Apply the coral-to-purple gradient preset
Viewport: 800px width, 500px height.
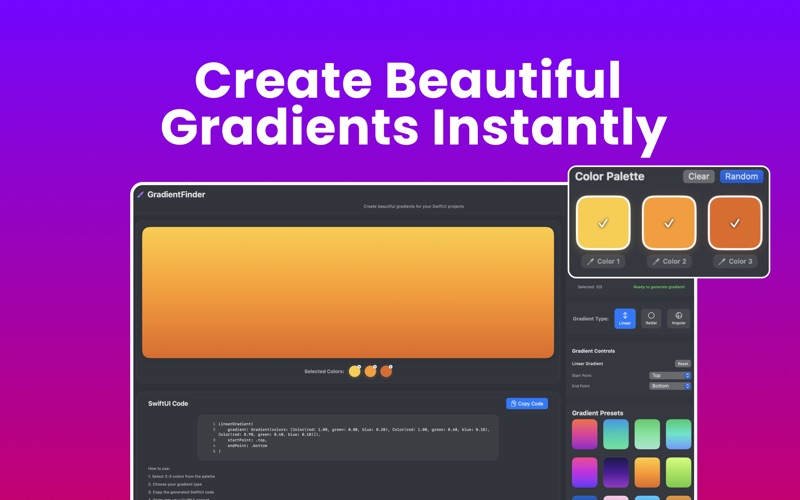pyautogui.click(x=585, y=434)
